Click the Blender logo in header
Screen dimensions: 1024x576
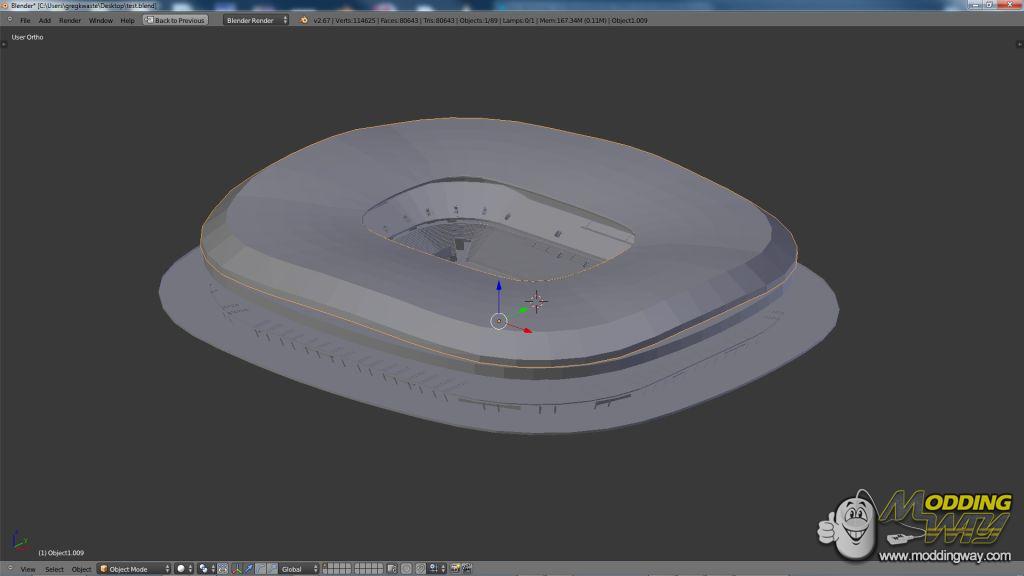[x=304, y=20]
